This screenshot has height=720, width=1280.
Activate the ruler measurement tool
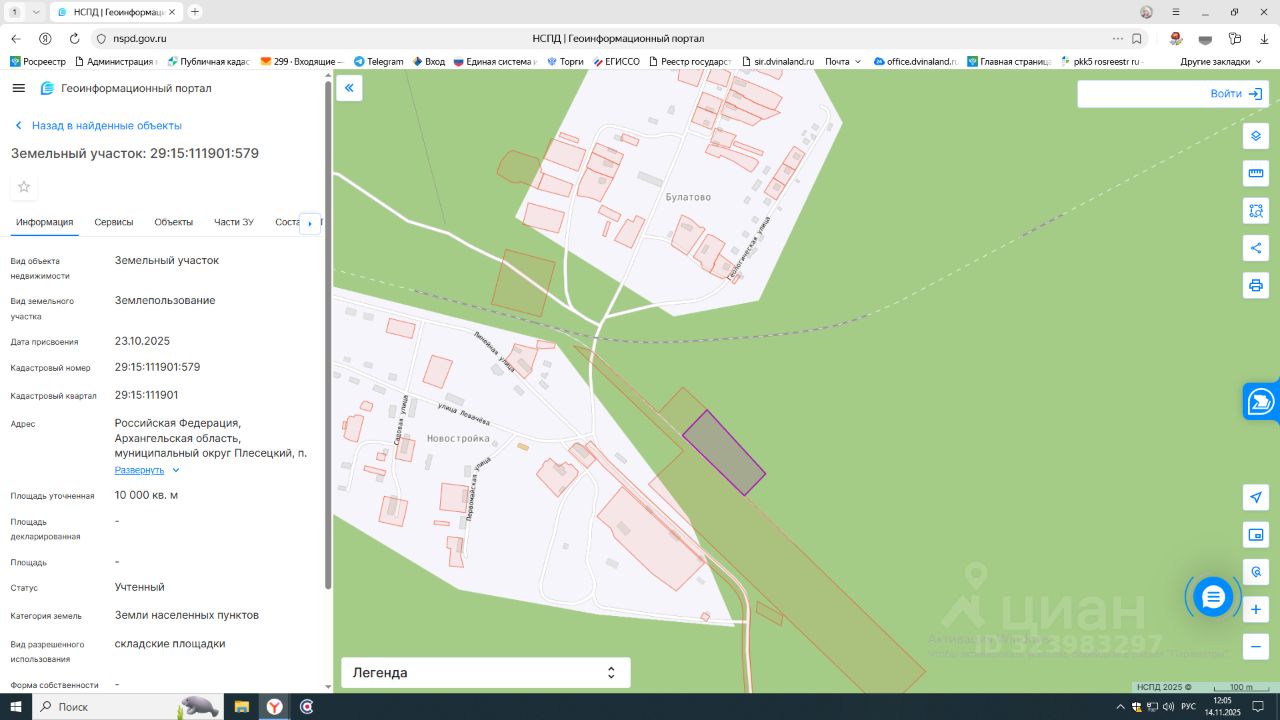click(1256, 173)
